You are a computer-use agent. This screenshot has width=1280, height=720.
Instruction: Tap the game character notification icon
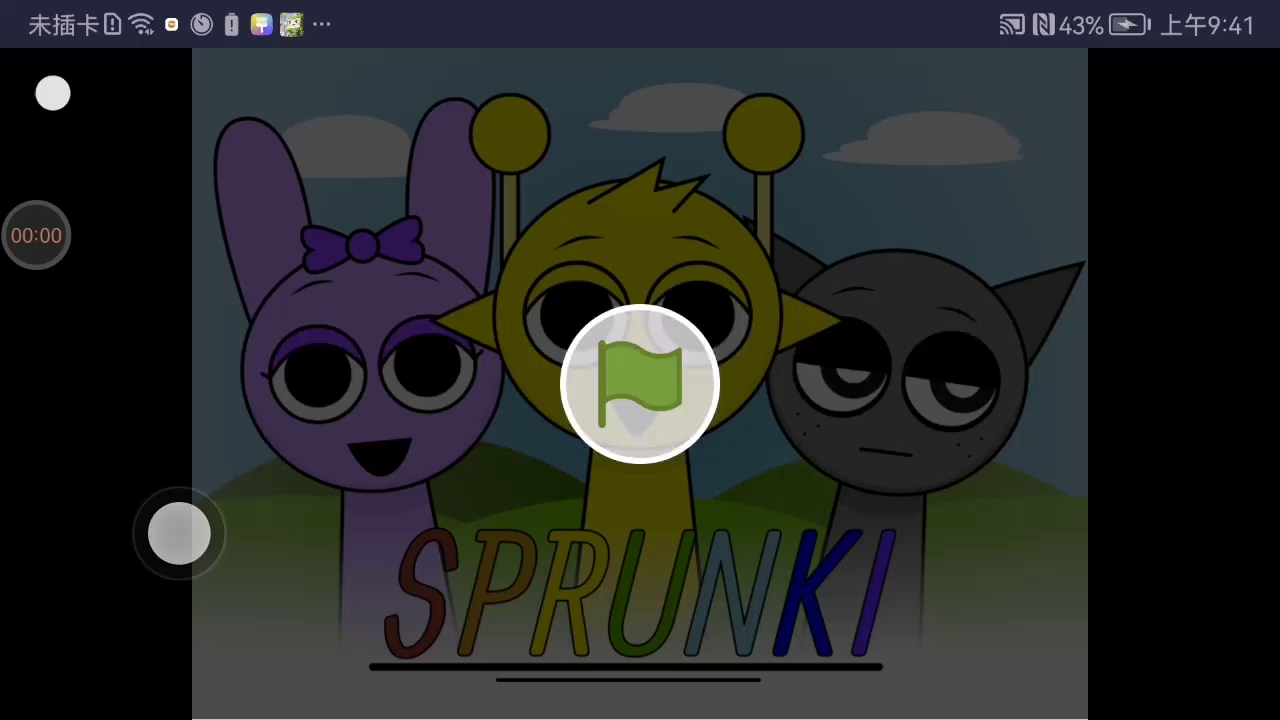click(x=291, y=25)
